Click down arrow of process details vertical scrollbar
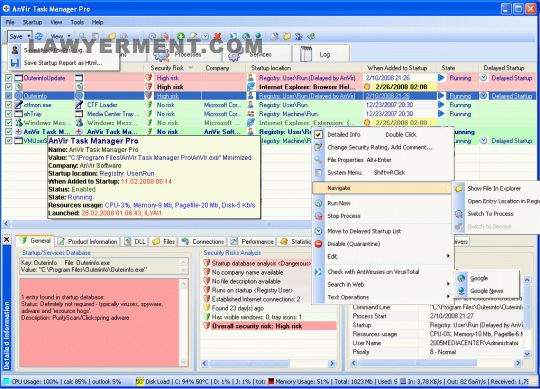The width and height of the screenshot is (540, 389). [527, 354]
